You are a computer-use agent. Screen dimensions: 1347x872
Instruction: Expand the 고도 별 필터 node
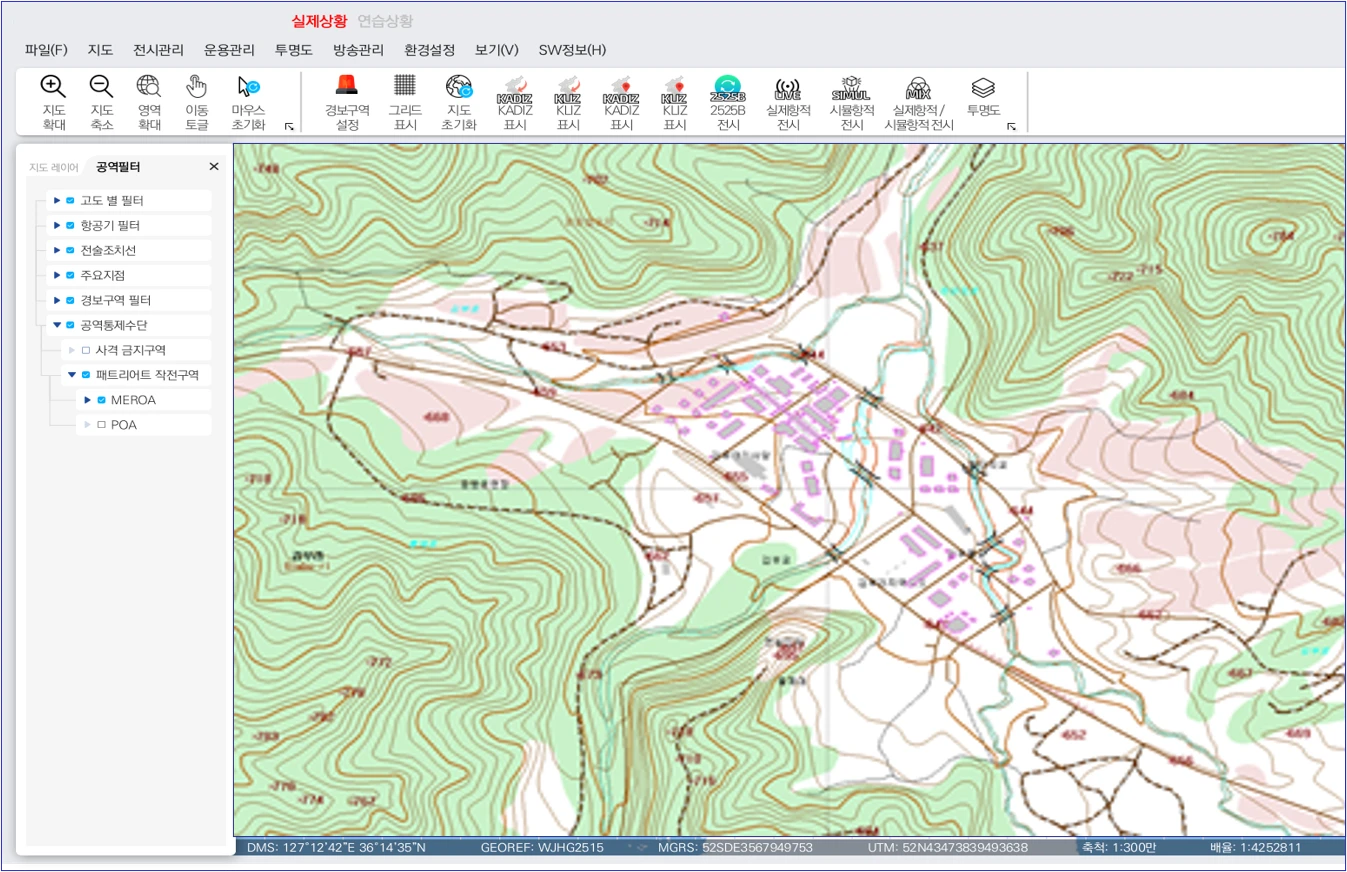[57, 200]
